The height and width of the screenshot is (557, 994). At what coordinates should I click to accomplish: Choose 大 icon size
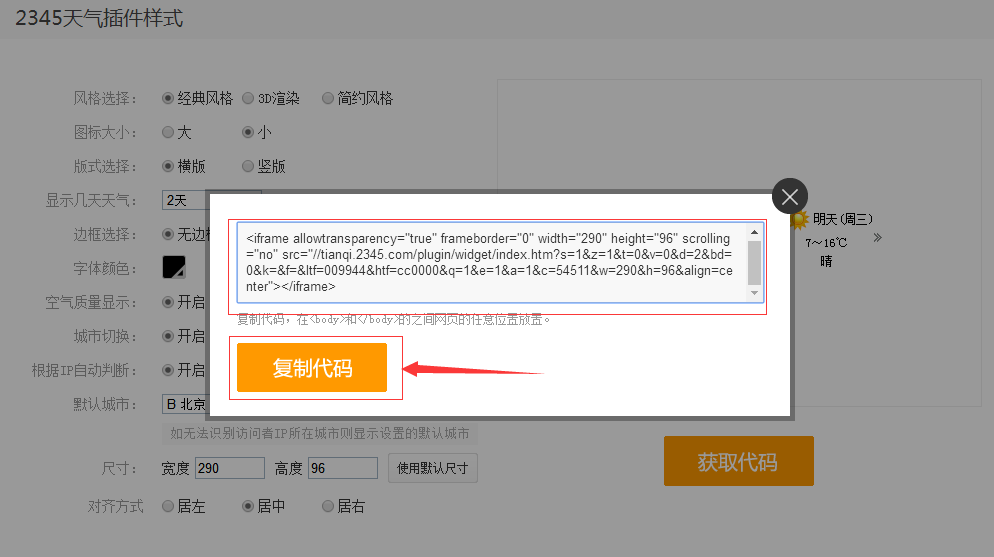tap(168, 132)
